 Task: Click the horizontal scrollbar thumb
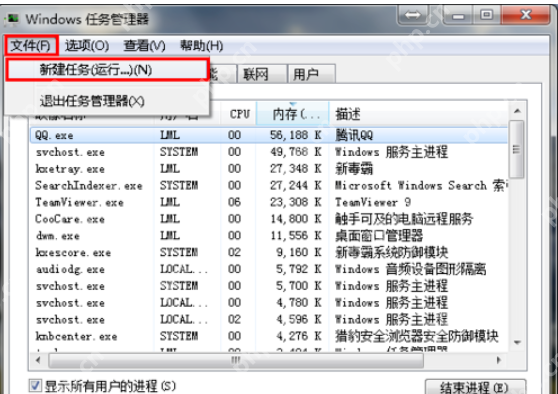pos(236,360)
